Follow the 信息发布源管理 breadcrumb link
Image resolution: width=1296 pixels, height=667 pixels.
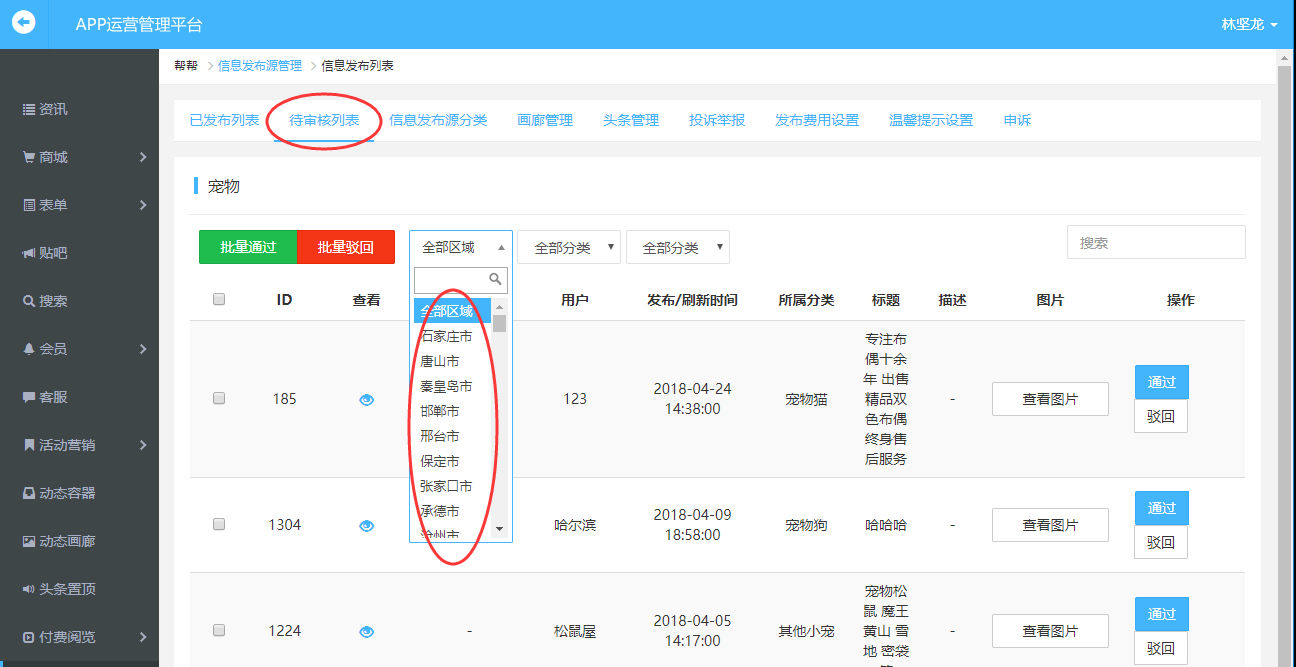[259, 64]
